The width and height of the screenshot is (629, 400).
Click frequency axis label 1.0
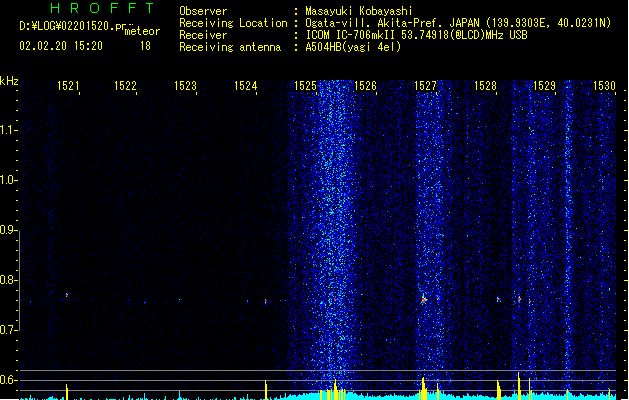point(8,180)
